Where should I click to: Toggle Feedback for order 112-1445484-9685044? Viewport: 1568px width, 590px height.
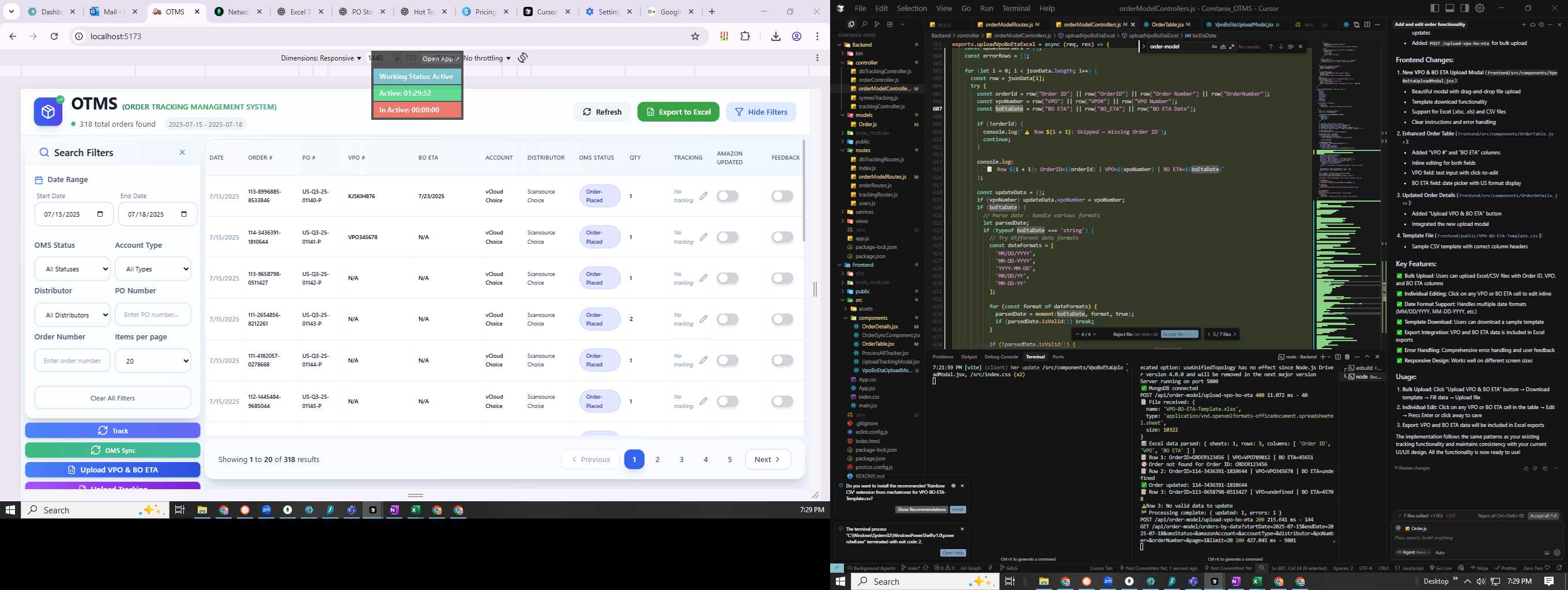click(x=782, y=402)
